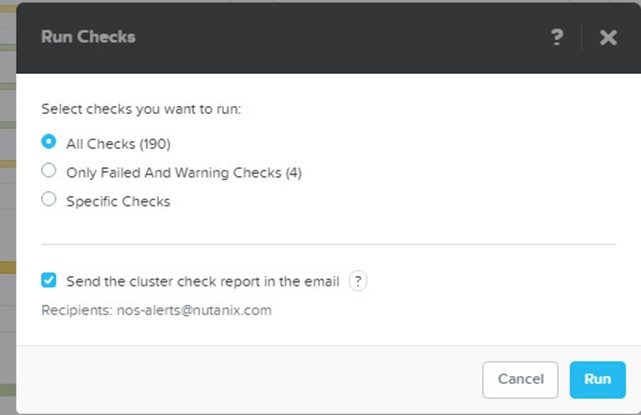Screen dimensions: 641x415
Task: Click the "Only Failed And Warning Checks (4)" label
Action: (x=184, y=173)
